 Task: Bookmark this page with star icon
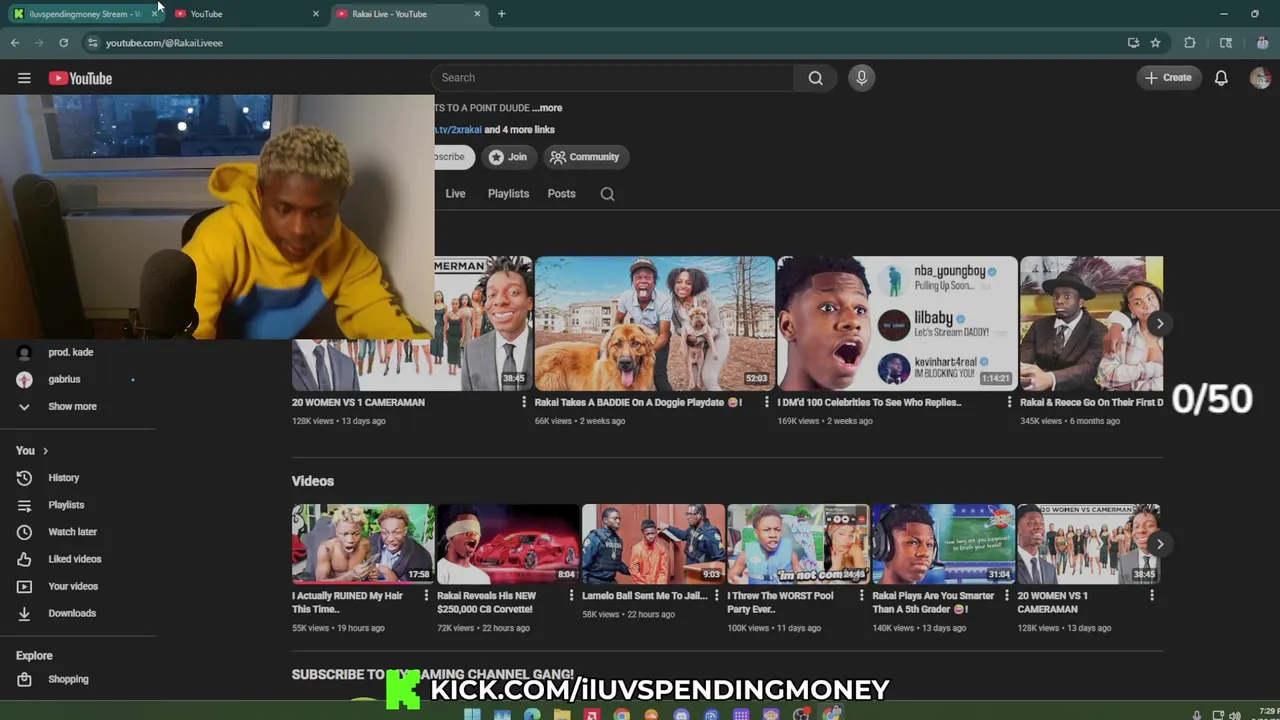pyautogui.click(x=1156, y=43)
